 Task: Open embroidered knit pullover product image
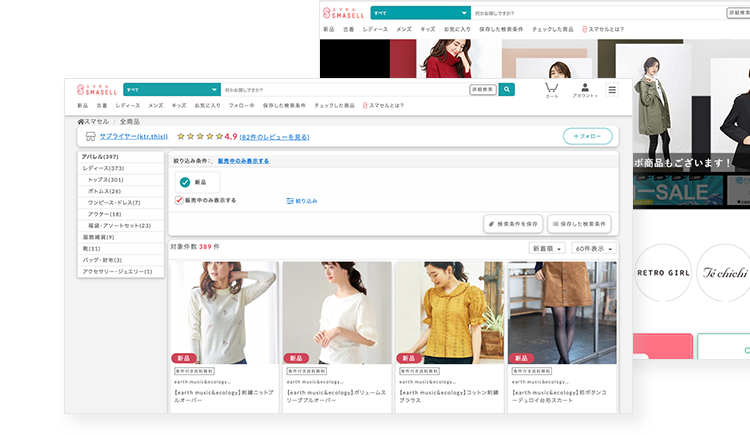(224, 312)
